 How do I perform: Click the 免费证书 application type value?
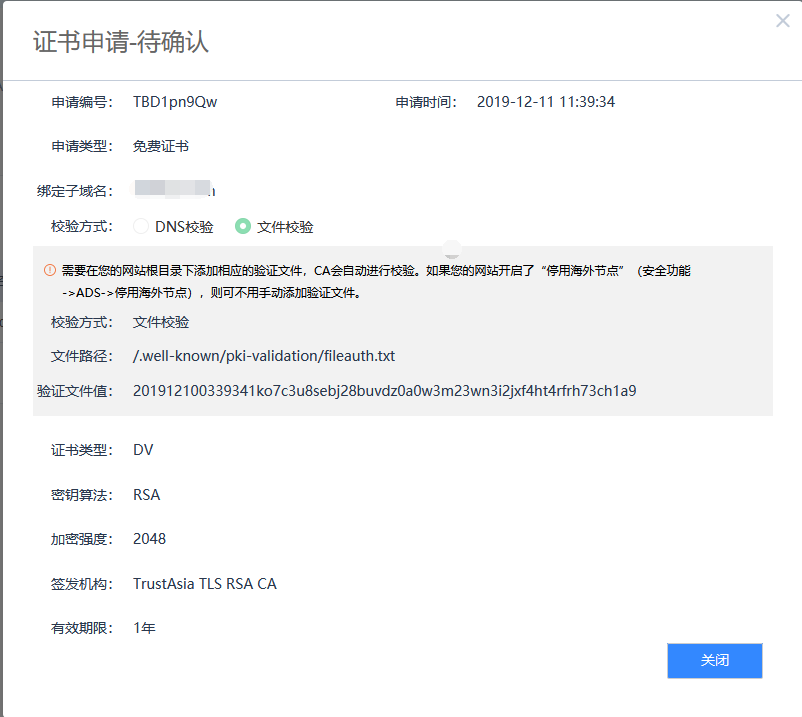click(x=161, y=146)
